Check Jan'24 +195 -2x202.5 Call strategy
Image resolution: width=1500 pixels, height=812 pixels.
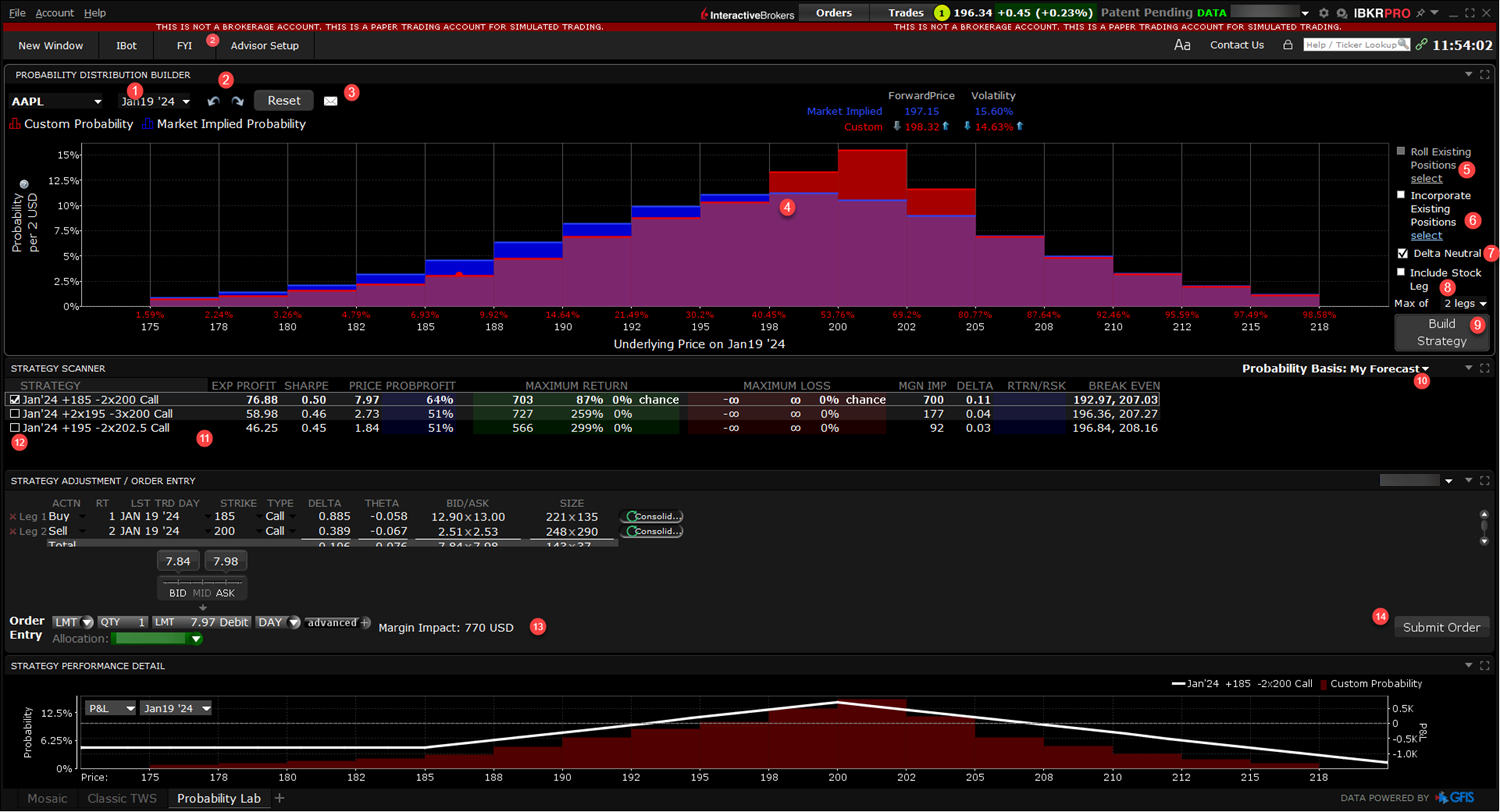tap(14, 427)
